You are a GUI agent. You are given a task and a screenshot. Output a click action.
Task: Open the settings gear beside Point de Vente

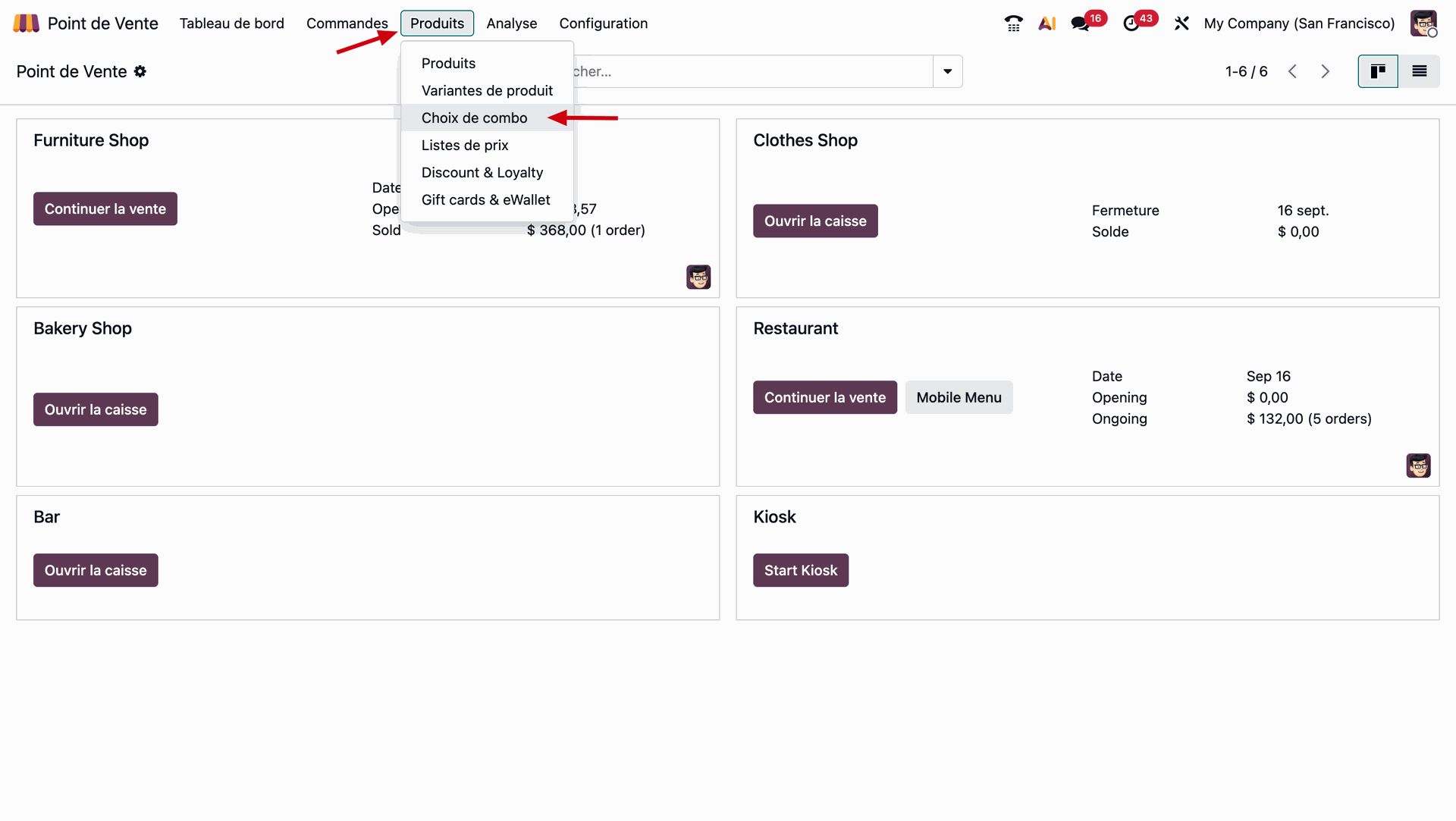(x=140, y=71)
